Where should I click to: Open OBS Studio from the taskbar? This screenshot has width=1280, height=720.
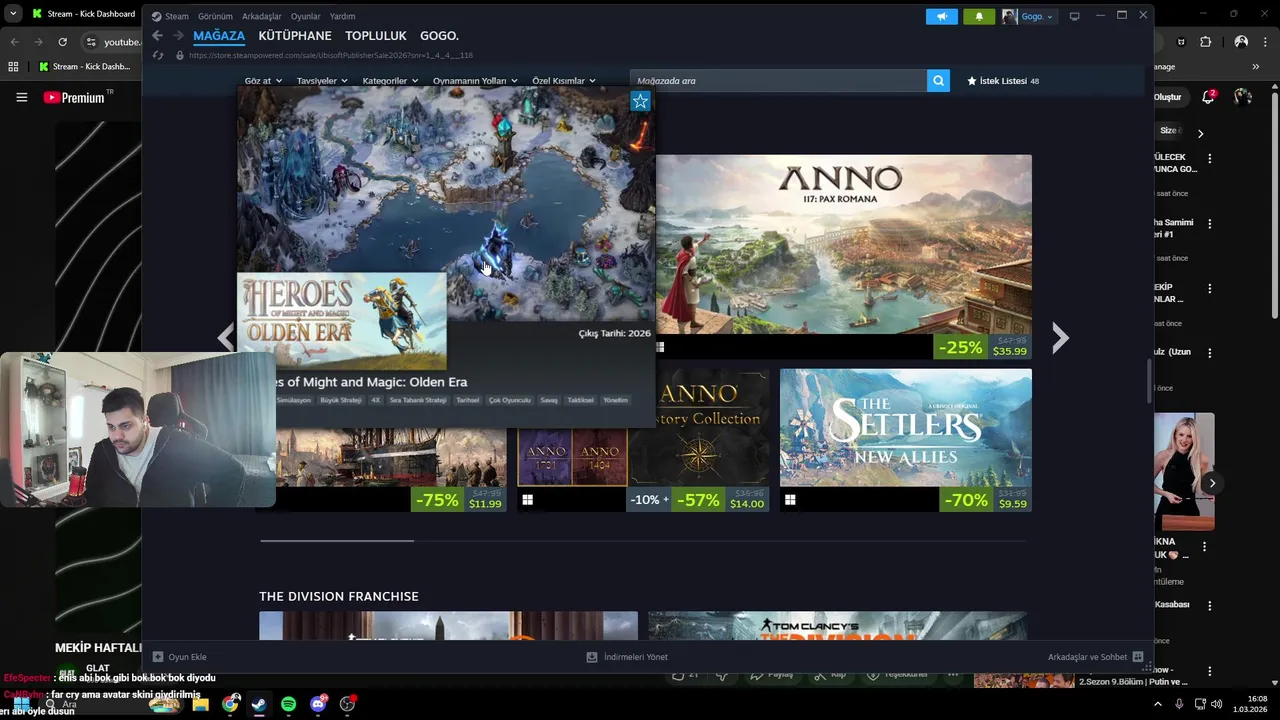[x=347, y=704]
